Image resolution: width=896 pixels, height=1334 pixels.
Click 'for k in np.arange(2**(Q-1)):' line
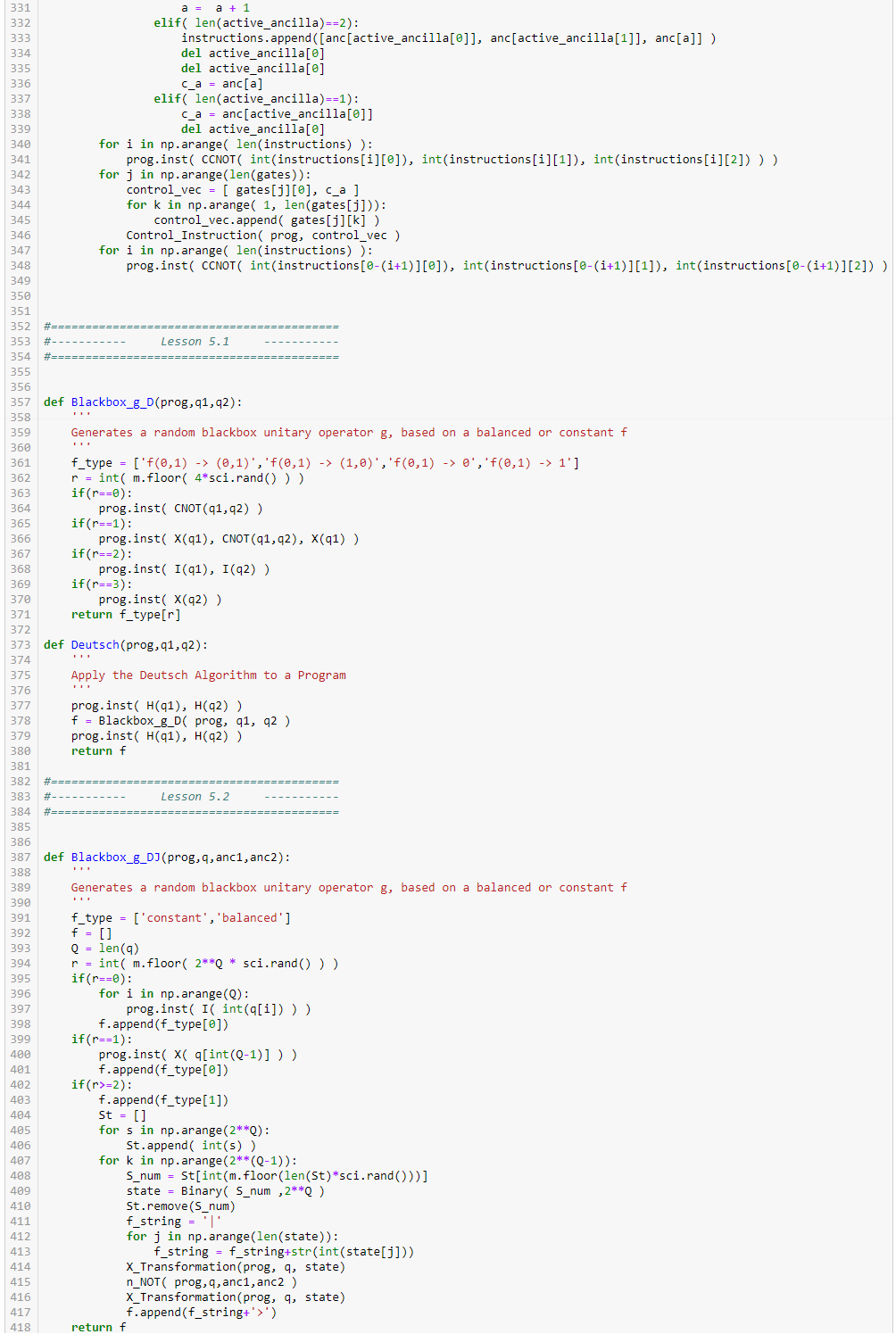[198, 1161]
